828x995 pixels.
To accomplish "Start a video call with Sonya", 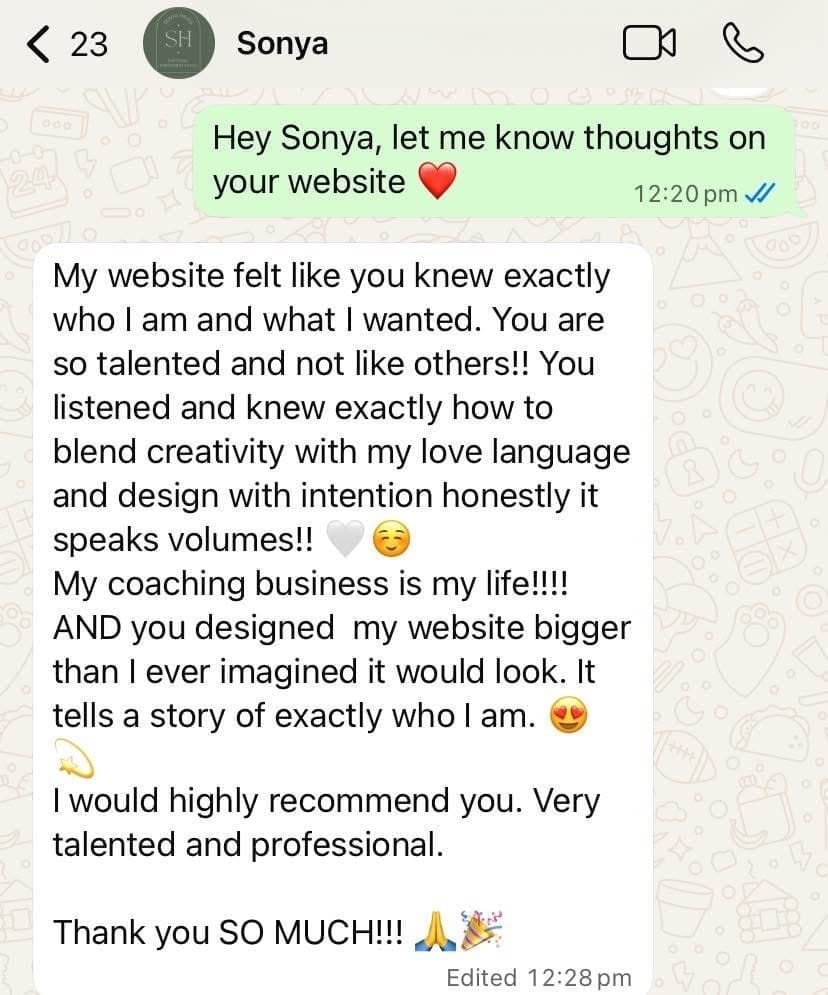I will point(649,43).
